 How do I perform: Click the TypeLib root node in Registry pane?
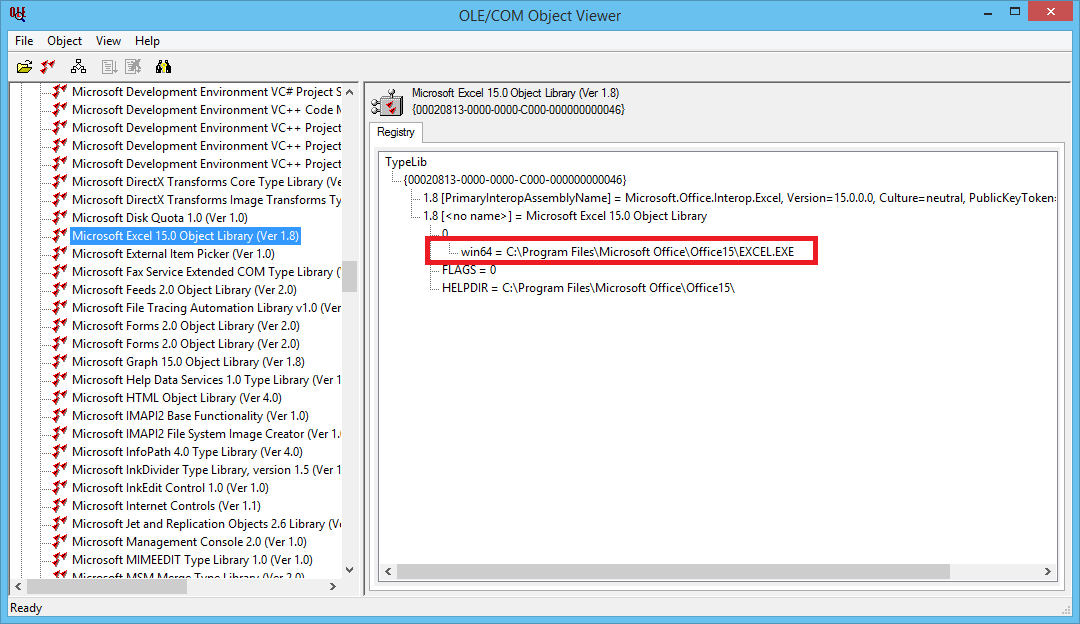coord(406,162)
